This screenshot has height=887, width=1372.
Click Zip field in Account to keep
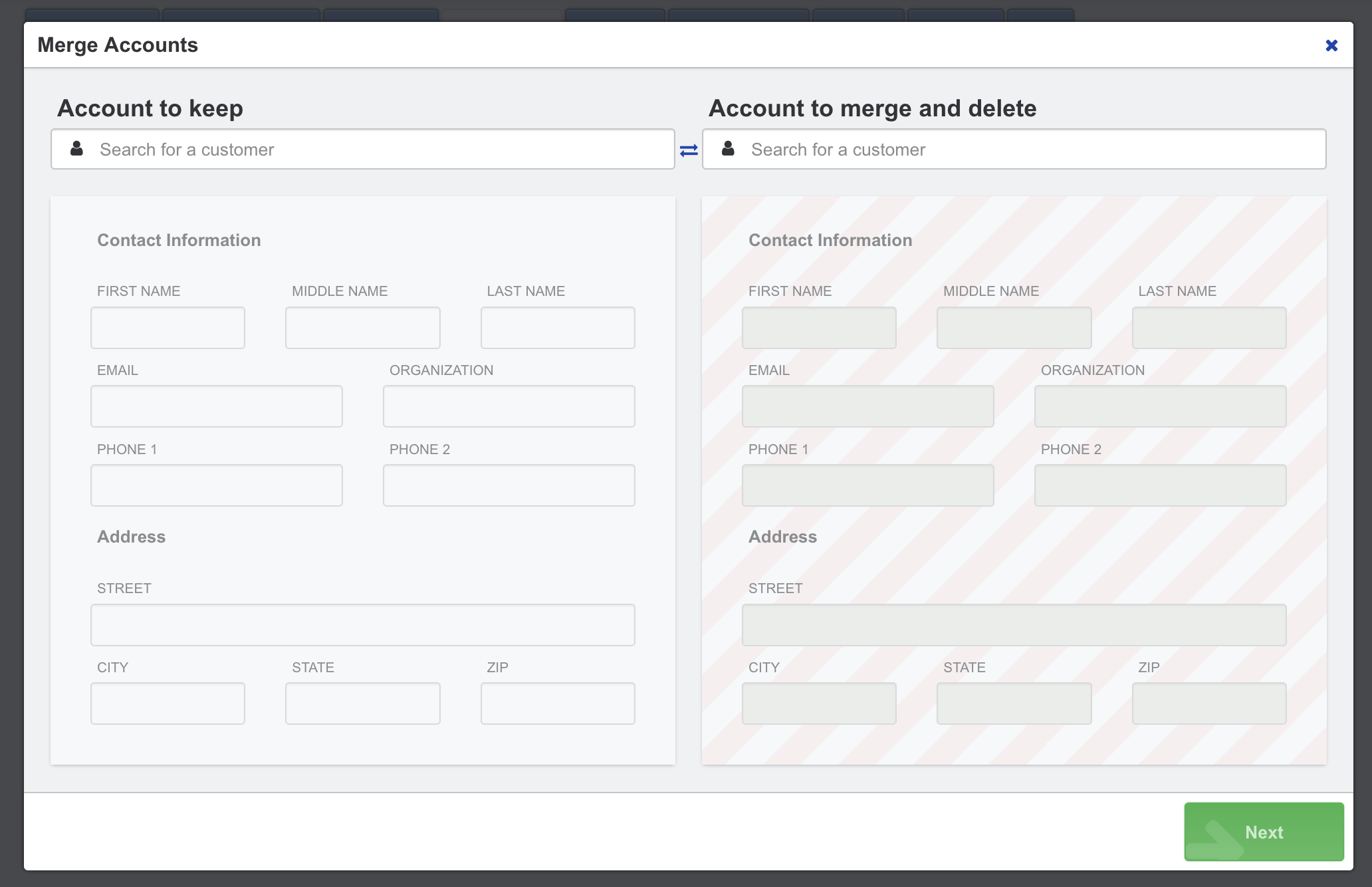pyautogui.click(x=558, y=703)
